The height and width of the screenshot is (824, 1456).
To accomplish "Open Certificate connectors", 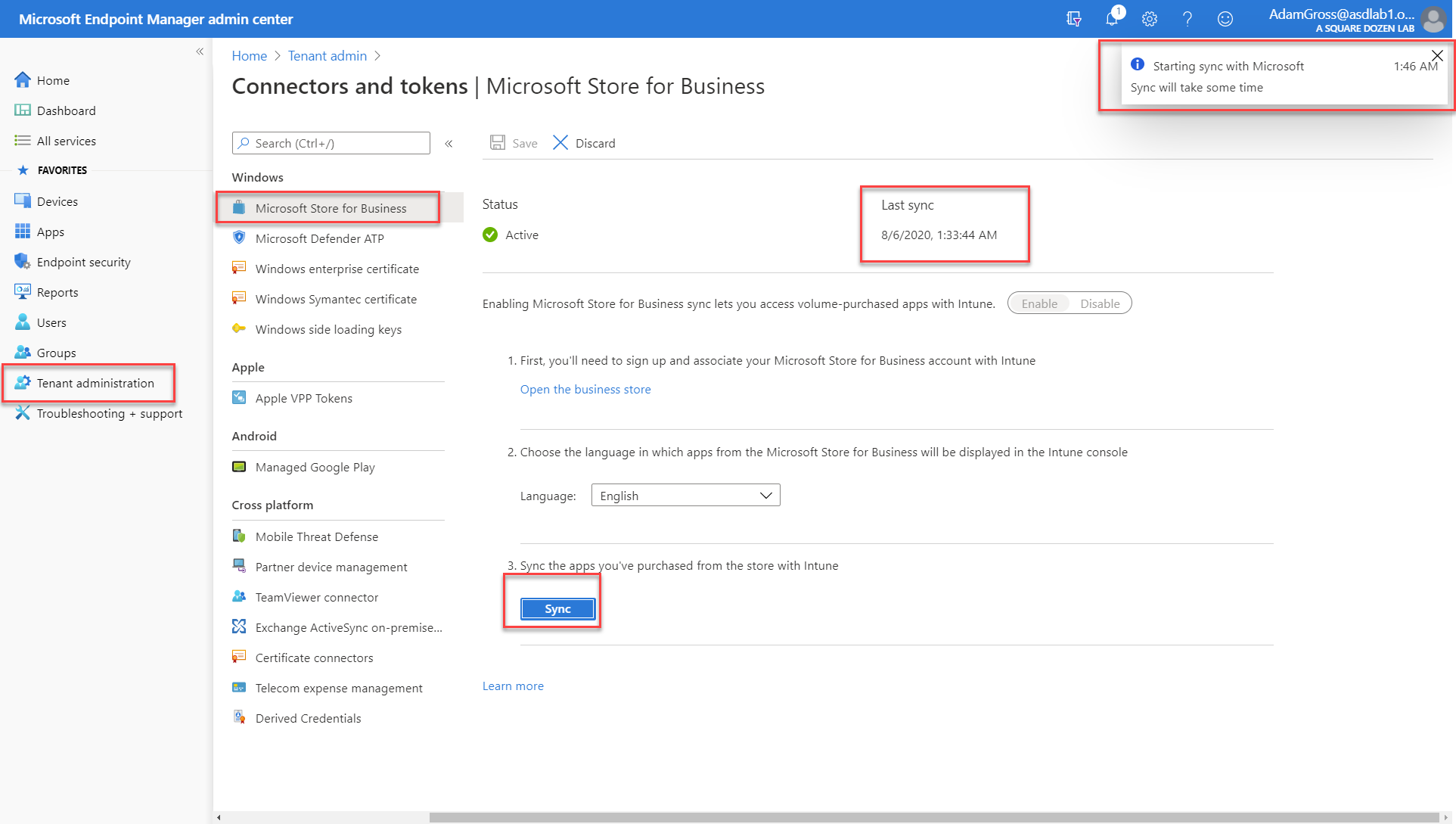I will click(x=315, y=658).
